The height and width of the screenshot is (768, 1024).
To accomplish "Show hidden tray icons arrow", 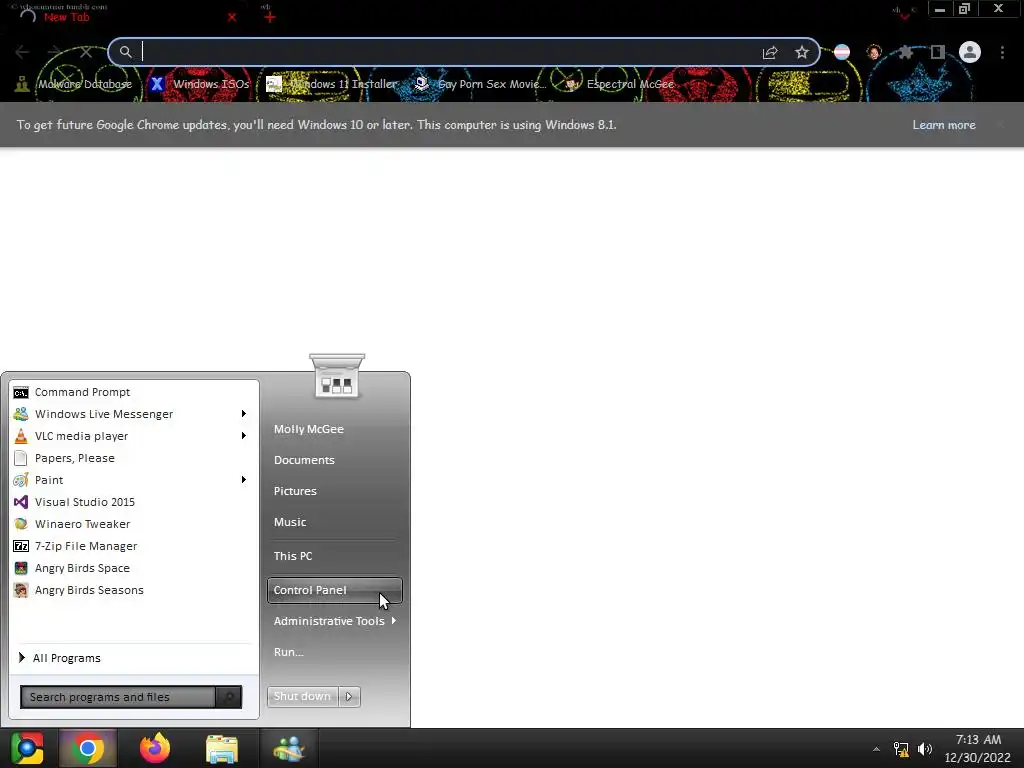I will 876,749.
